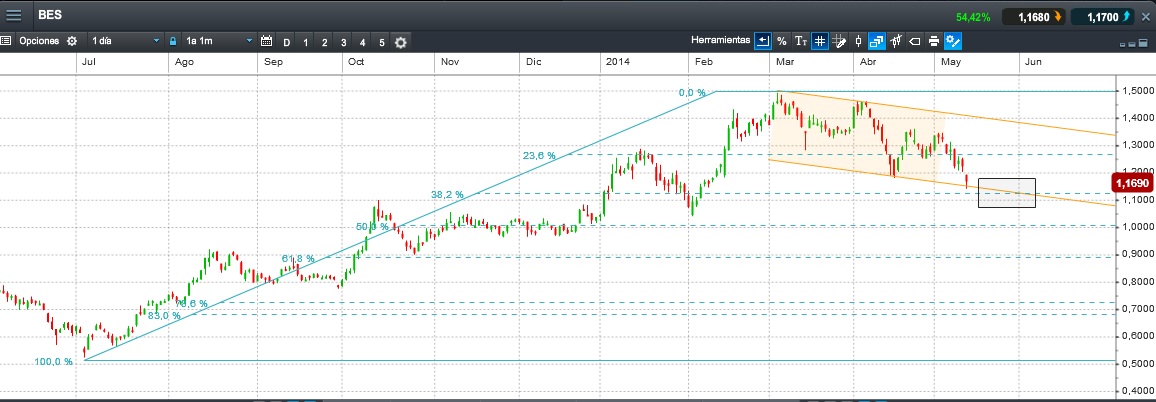
Task: Toggle the chart grid lines button
Action: coord(819,41)
